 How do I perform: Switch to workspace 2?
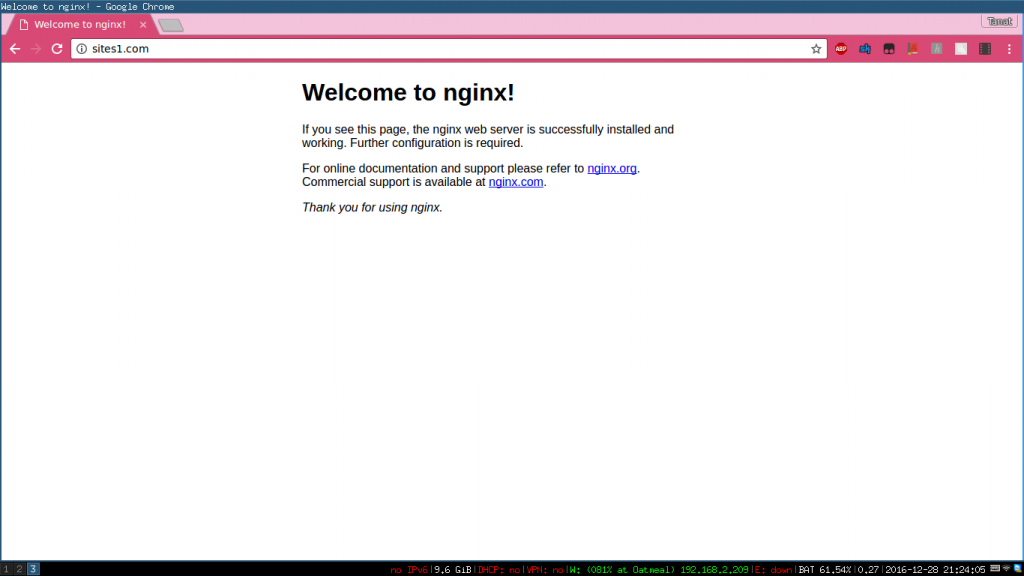(x=20, y=569)
